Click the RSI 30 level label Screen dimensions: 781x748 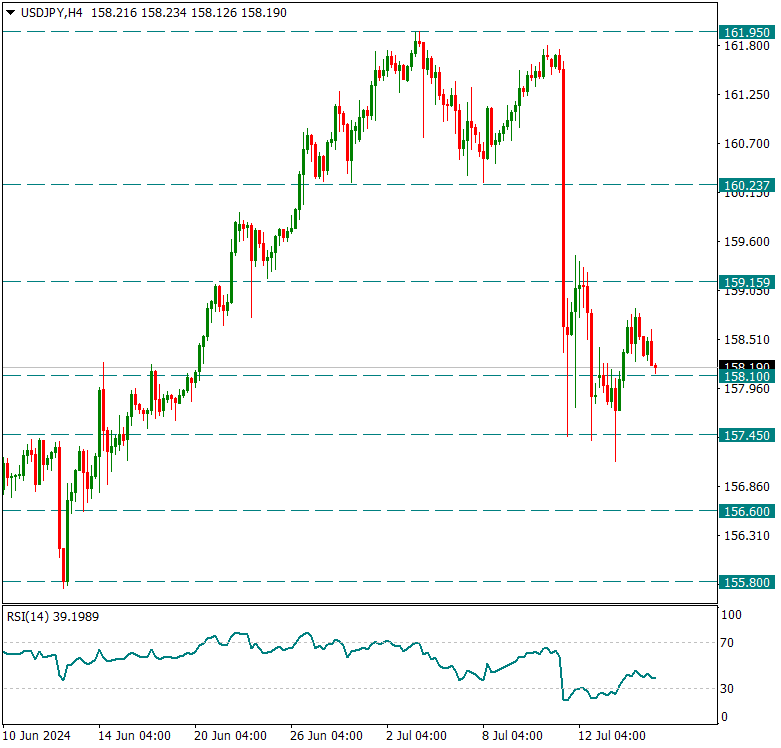[x=727, y=689]
